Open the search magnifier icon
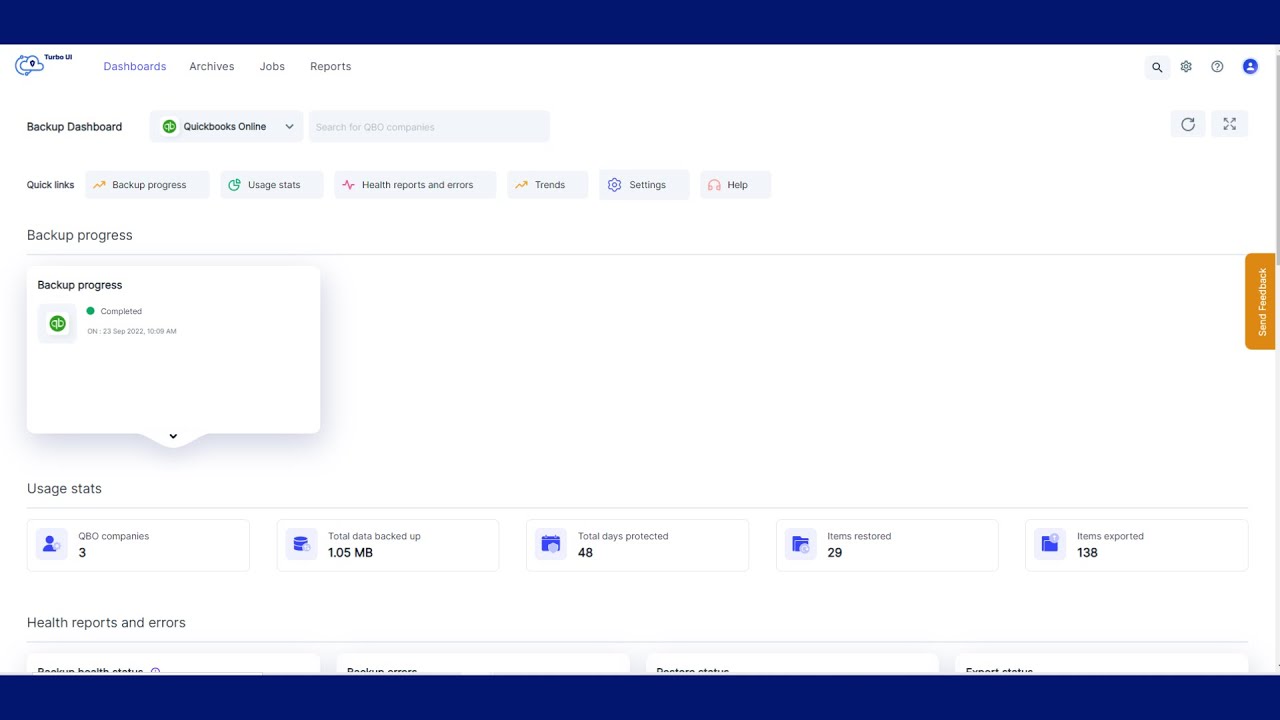This screenshot has height=720, width=1280. point(1157,67)
